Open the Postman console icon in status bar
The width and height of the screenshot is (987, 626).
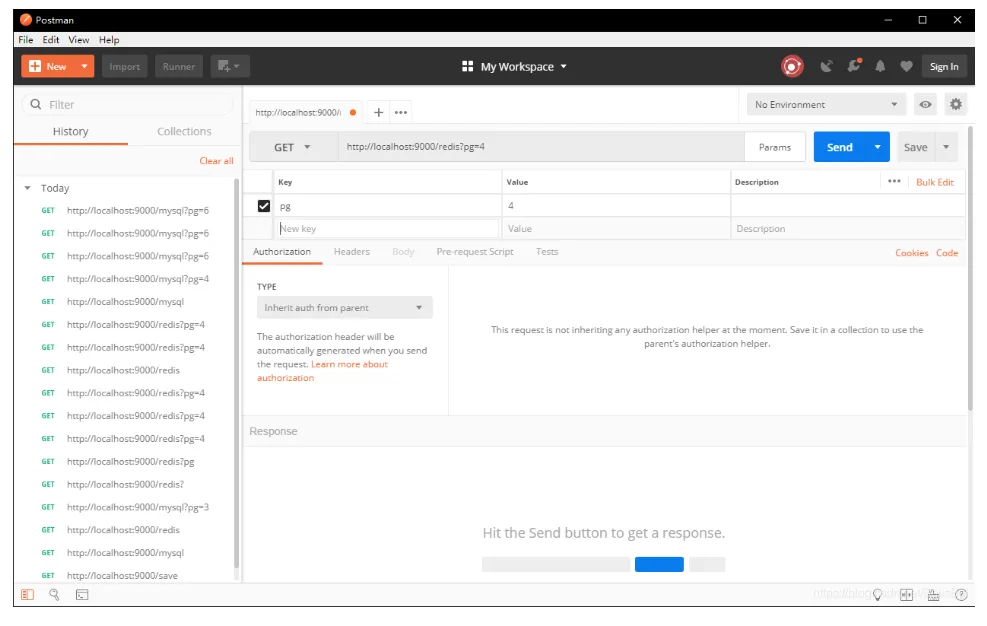pyautogui.click(x=82, y=595)
